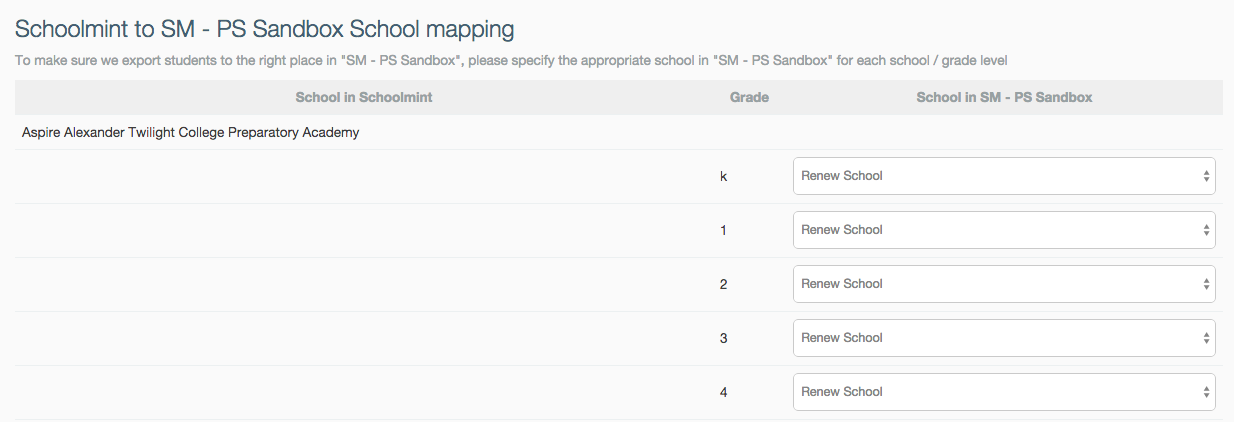1234x422 pixels.
Task: Click the grade 1 label
Action: 724,231
